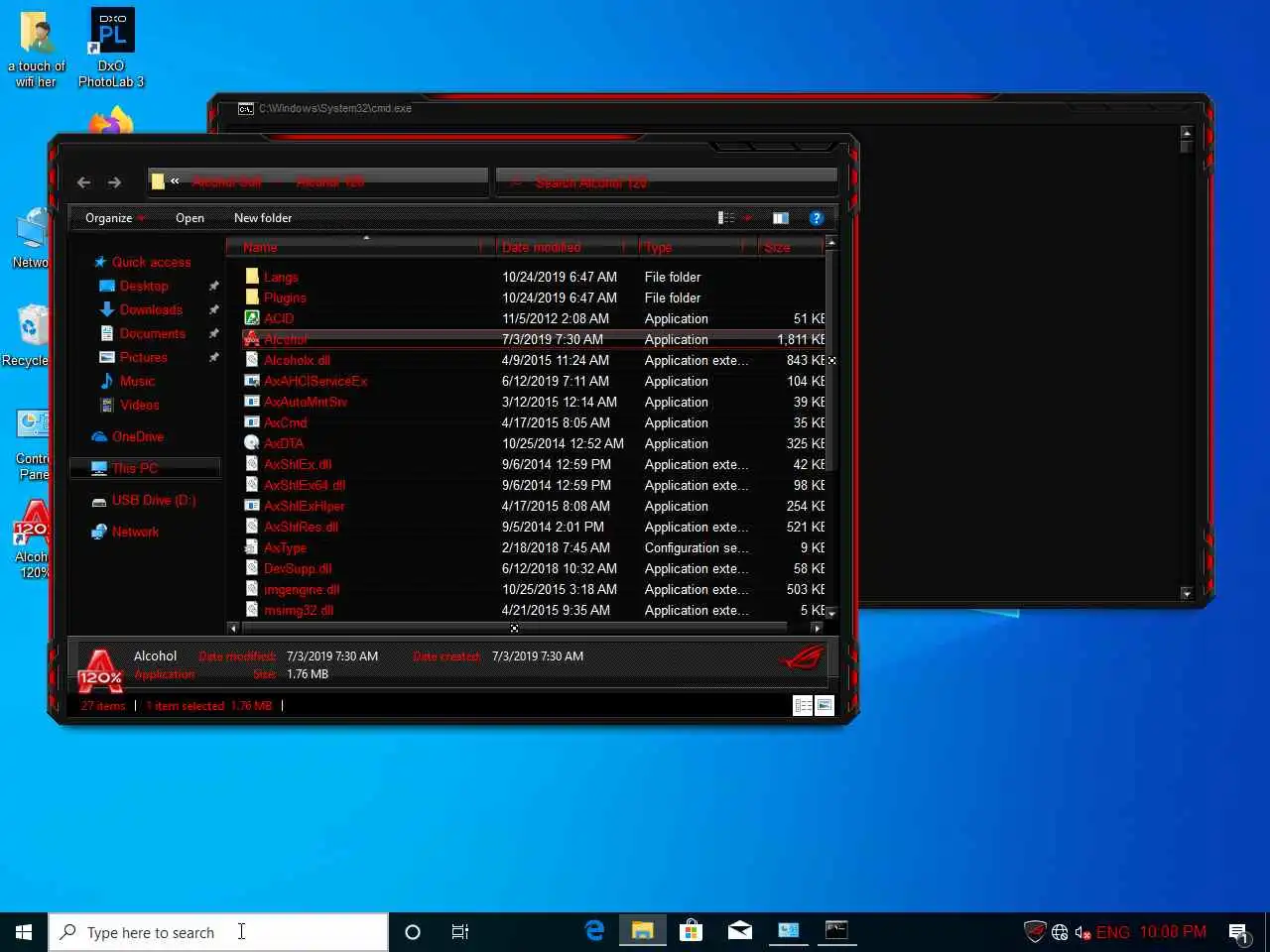Open Documents in the navigation pane
1270x952 pixels.
point(152,333)
